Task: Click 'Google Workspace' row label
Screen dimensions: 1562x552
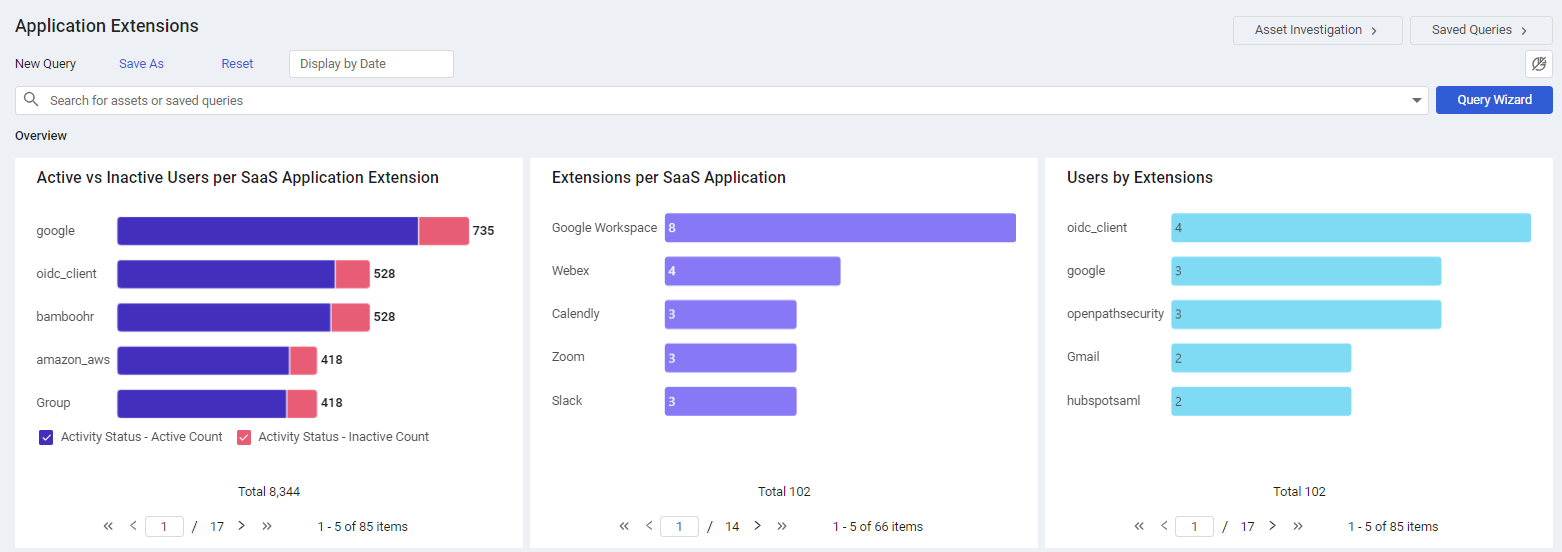Action: 605,228
